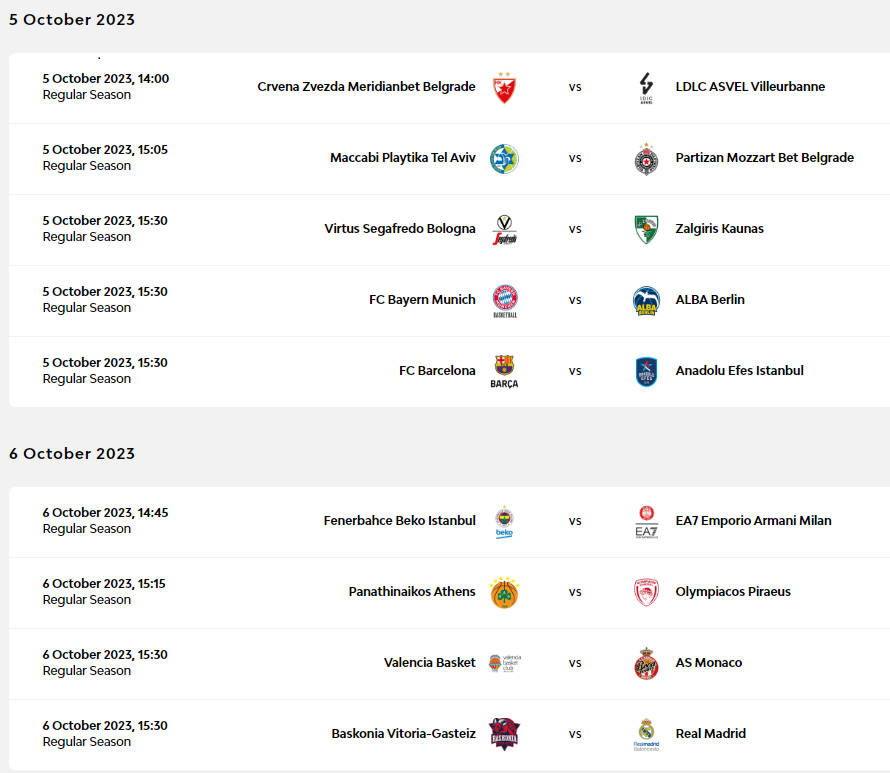The width and height of the screenshot is (890, 773).
Task: Click the ALBA Berlin albatross logo
Action: [x=646, y=301]
